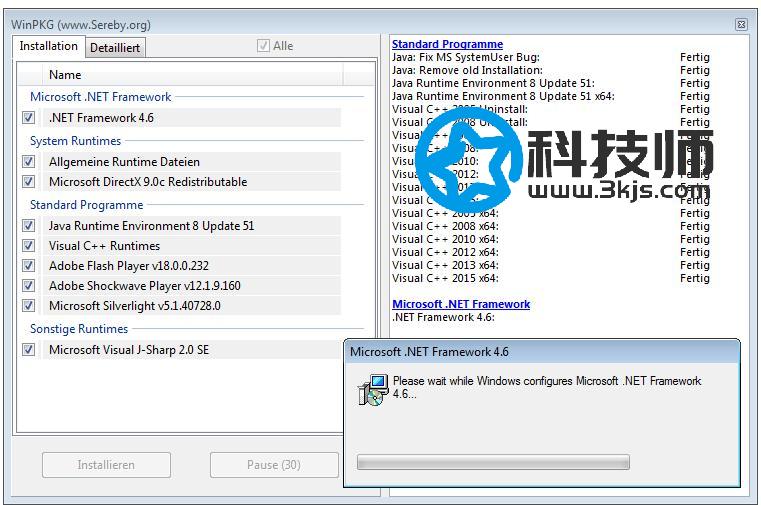Image resolution: width=761 pixels, height=505 pixels.
Task: Select the Adobe Shockwave Player v12.1.9.160 row
Action: 192,285
